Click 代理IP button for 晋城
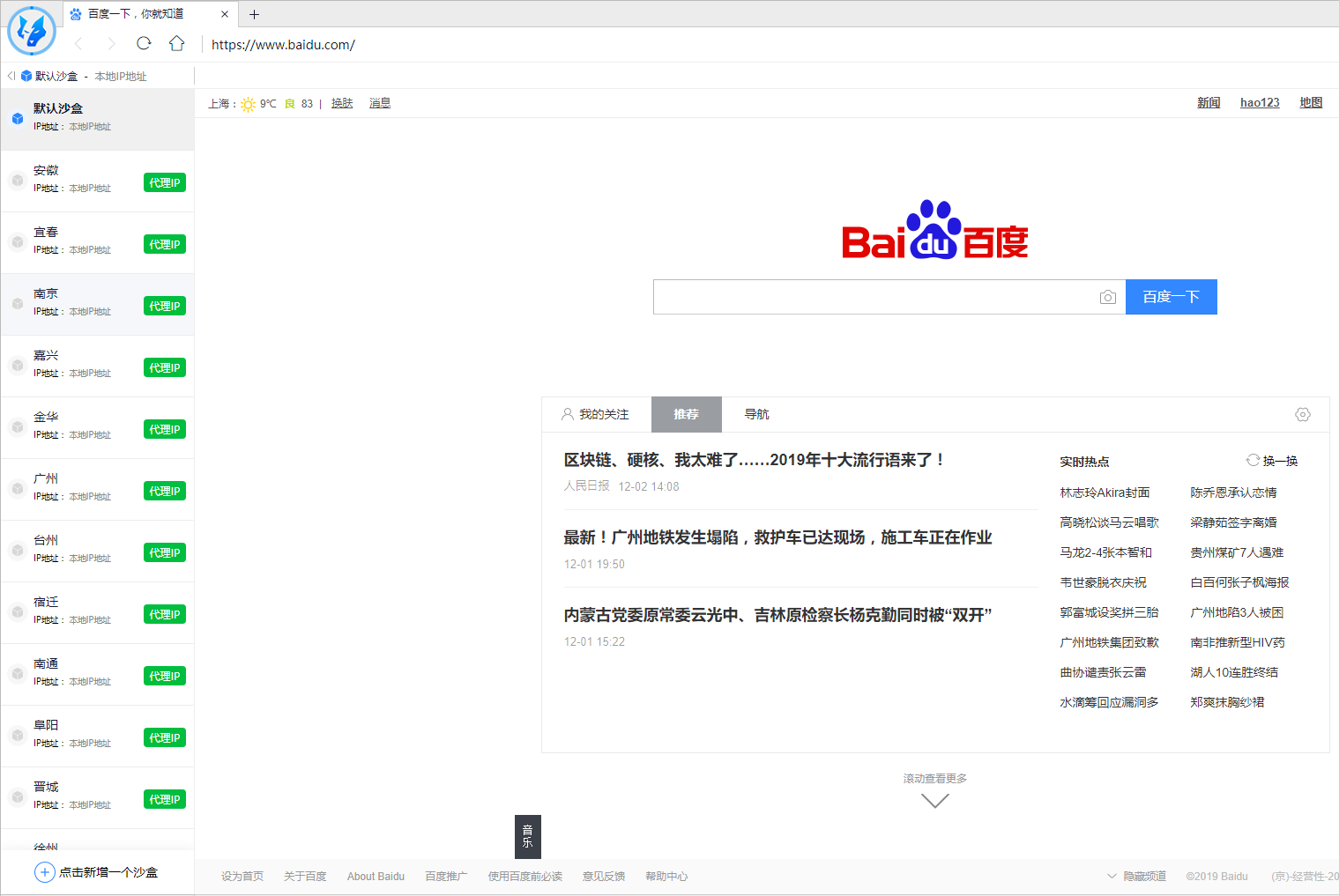Screen dimensions: 1339x896 click(x=165, y=799)
